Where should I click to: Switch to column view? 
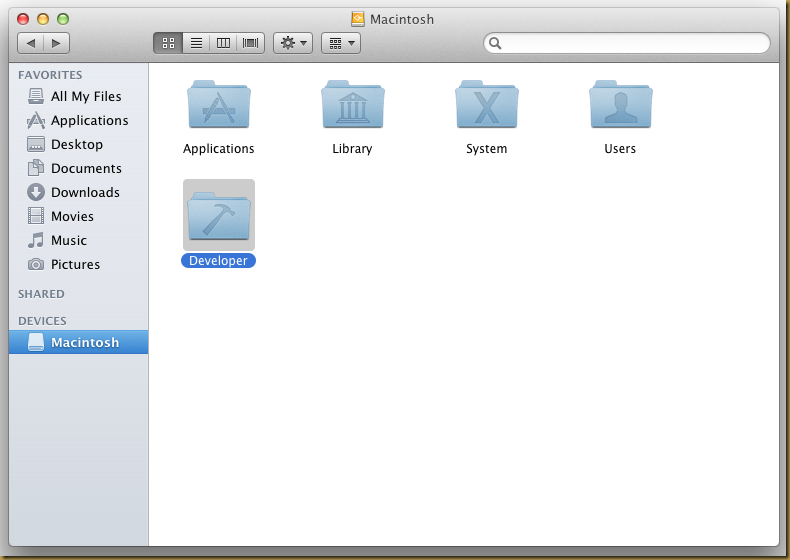click(x=223, y=43)
